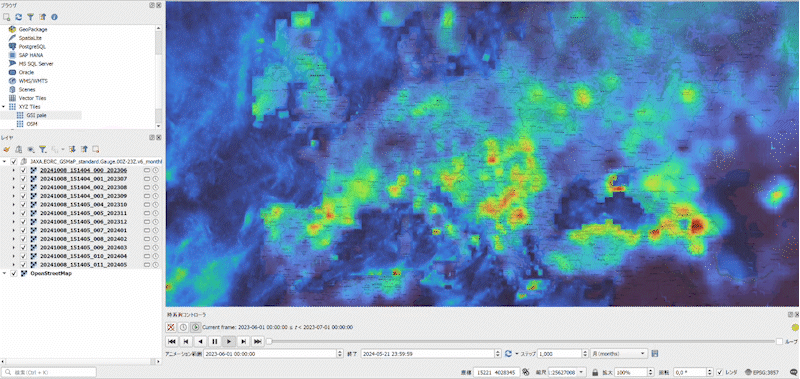
Task: Collapse the XYZ Tiles tree node
Action: pos(4,107)
